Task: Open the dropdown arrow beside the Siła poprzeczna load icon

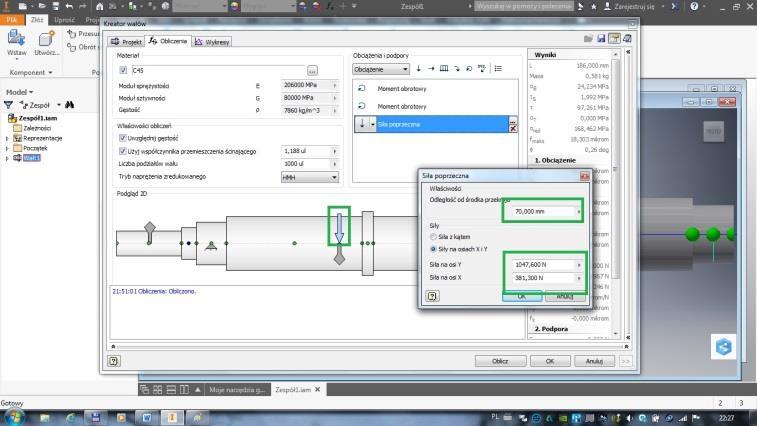Action: [x=372, y=124]
